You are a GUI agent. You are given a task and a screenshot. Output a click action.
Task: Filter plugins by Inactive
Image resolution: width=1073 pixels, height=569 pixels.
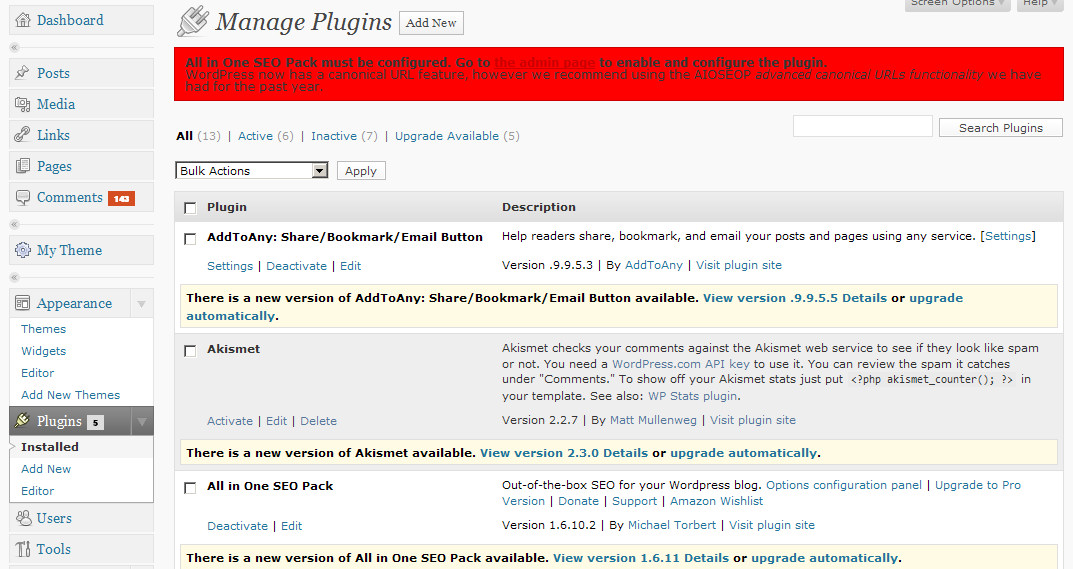[333, 136]
